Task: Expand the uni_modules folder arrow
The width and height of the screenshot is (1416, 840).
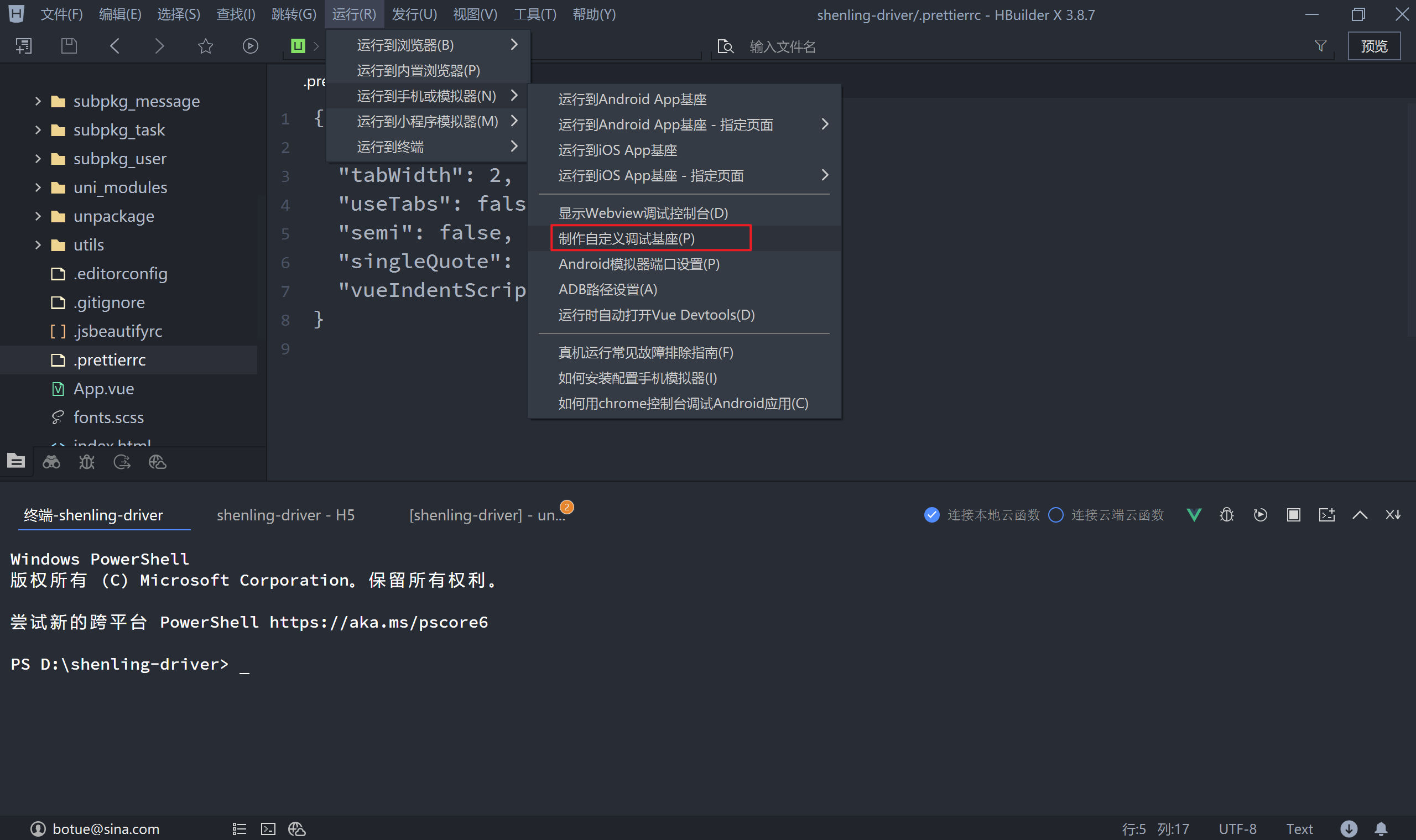Action: point(38,187)
